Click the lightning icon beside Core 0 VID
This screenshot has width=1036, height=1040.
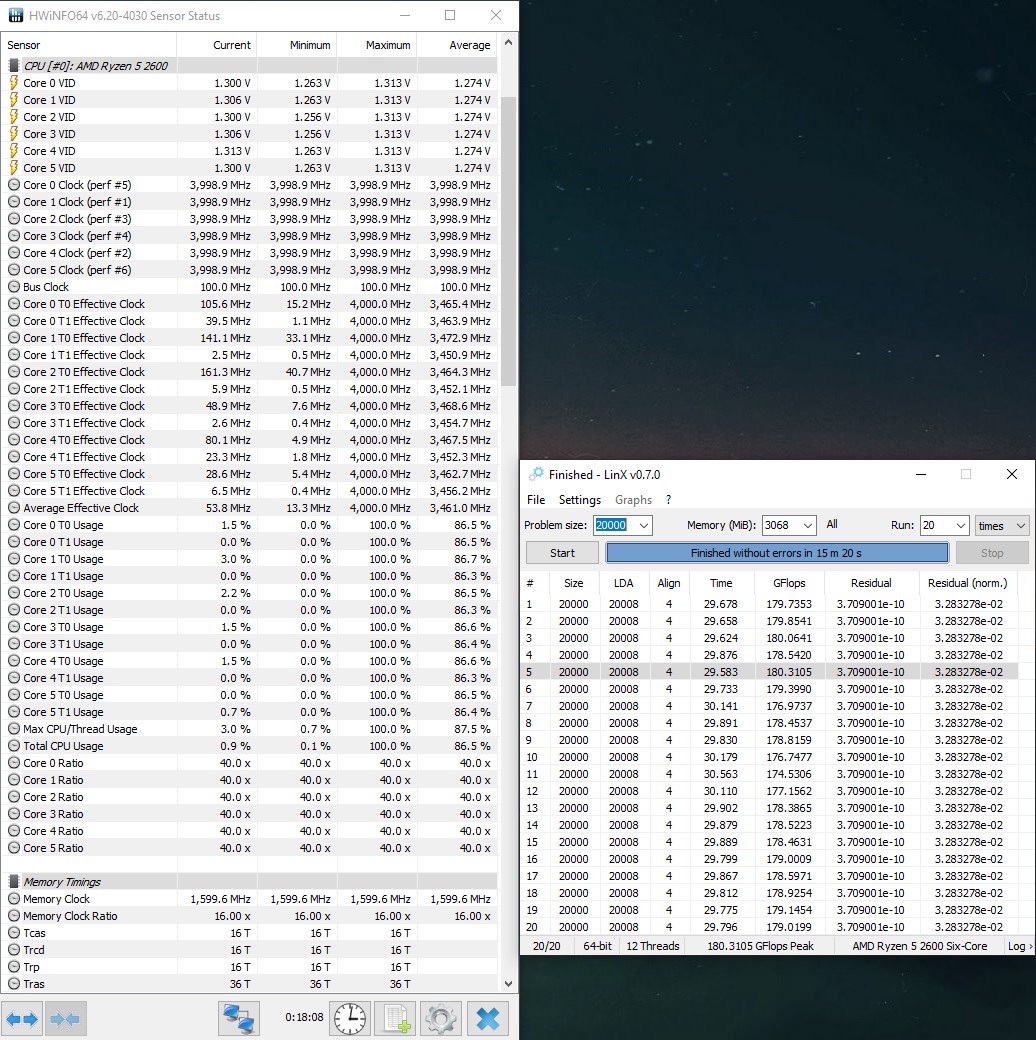pyautogui.click(x=13, y=83)
